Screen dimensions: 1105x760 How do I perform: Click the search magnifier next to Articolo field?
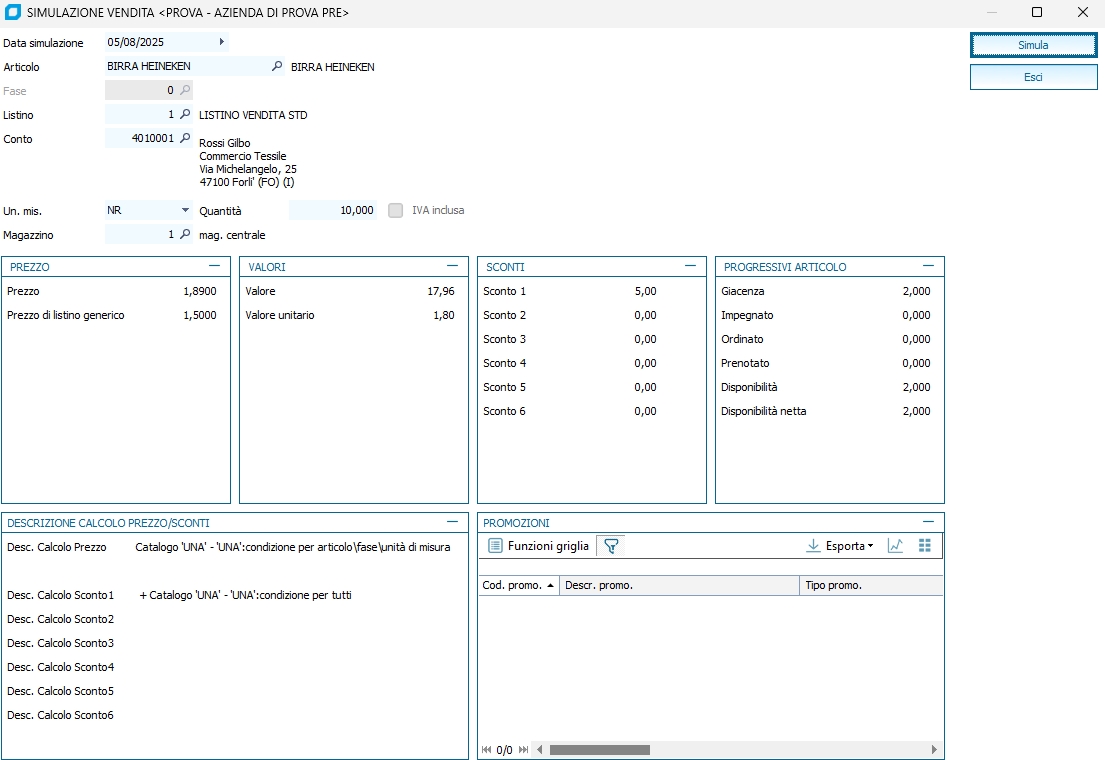[277, 66]
